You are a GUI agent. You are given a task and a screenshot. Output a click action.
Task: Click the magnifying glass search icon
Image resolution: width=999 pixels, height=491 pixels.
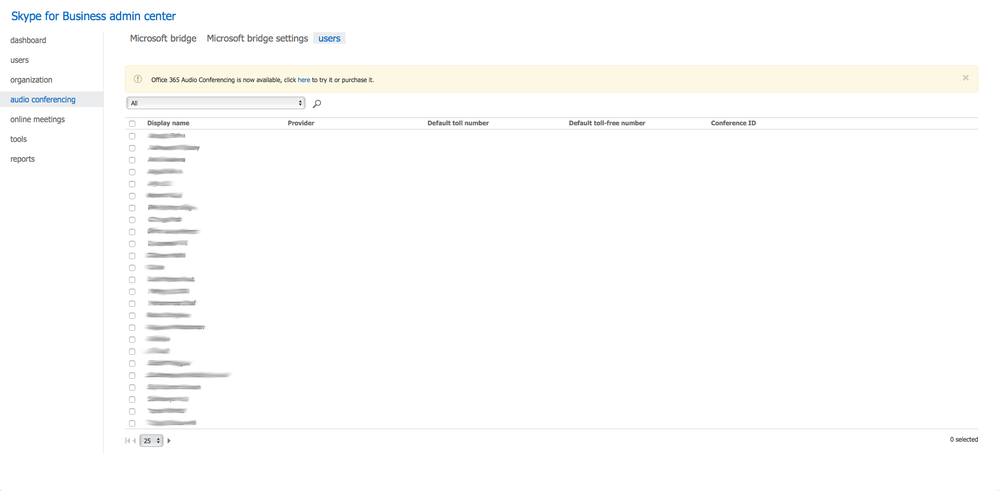tap(317, 103)
